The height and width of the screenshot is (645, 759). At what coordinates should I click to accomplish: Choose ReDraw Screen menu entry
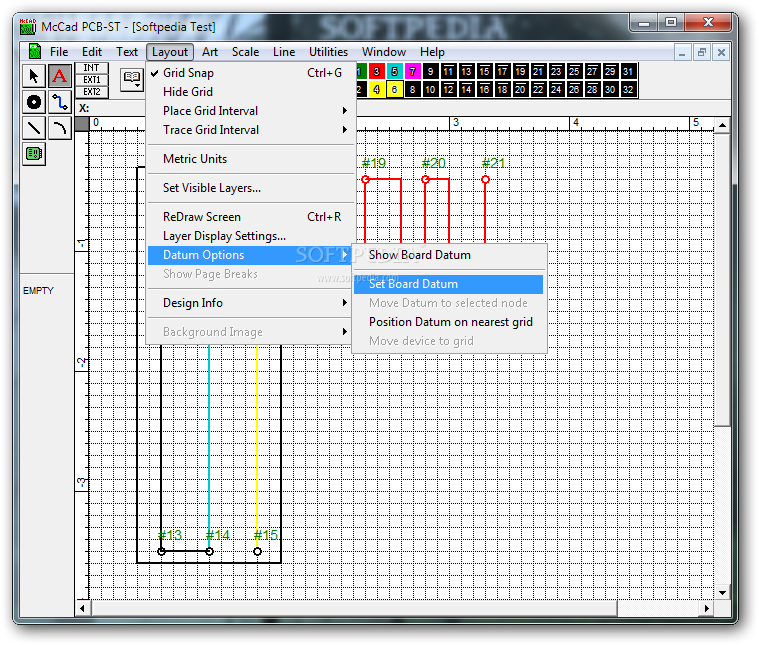click(x=250, y=216)
